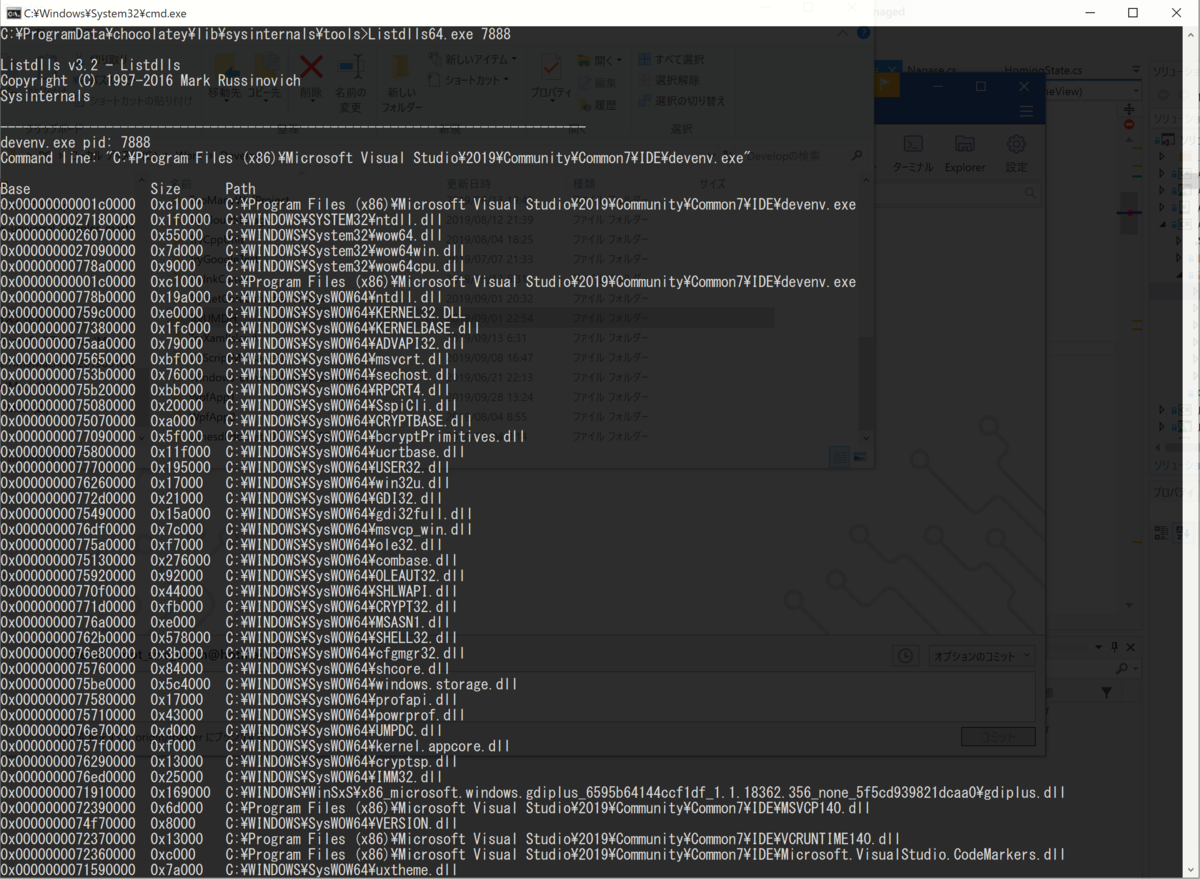Open the オプションのコミット dropdown

pos(981,656)
